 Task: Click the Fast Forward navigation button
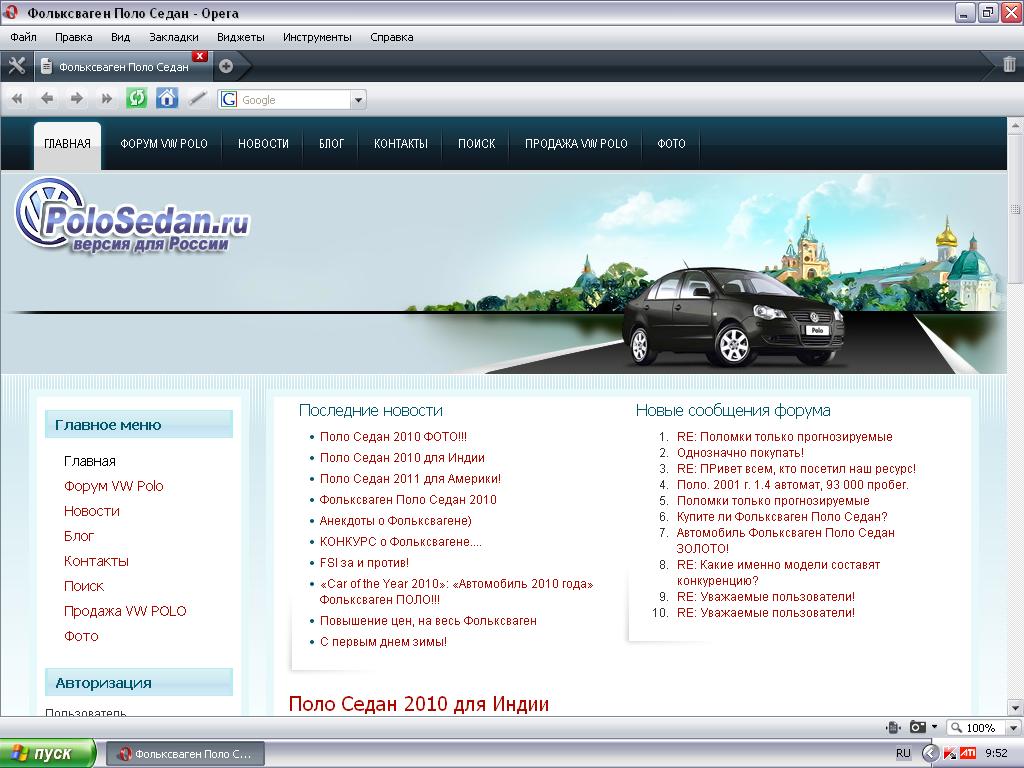(x=106, y=98)
